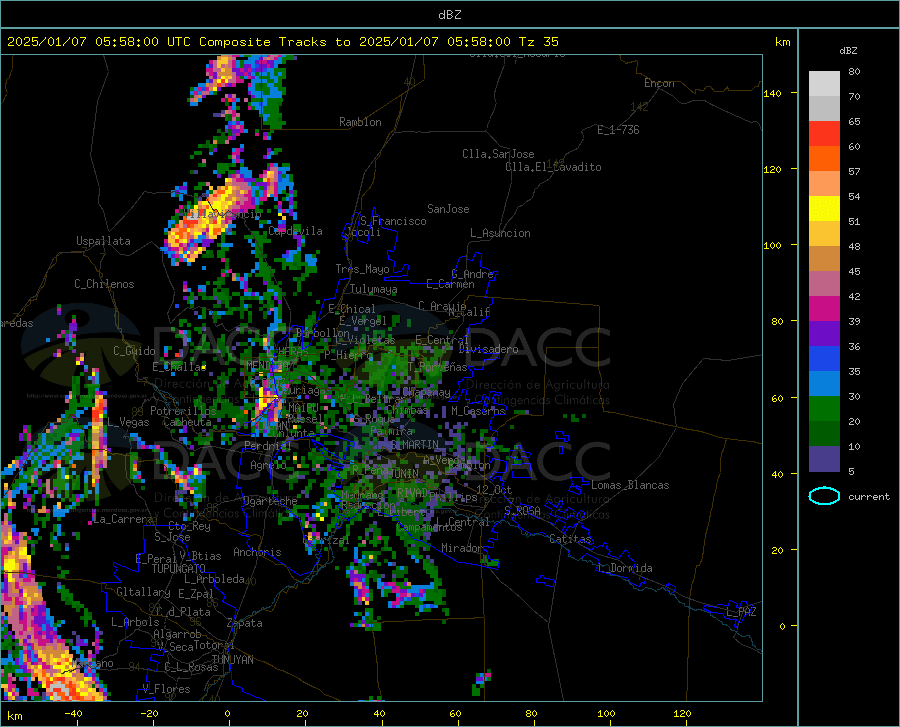The image size is (900, 727).
Task: Click the SanJose map label
Action: click(x=448, y=209)
